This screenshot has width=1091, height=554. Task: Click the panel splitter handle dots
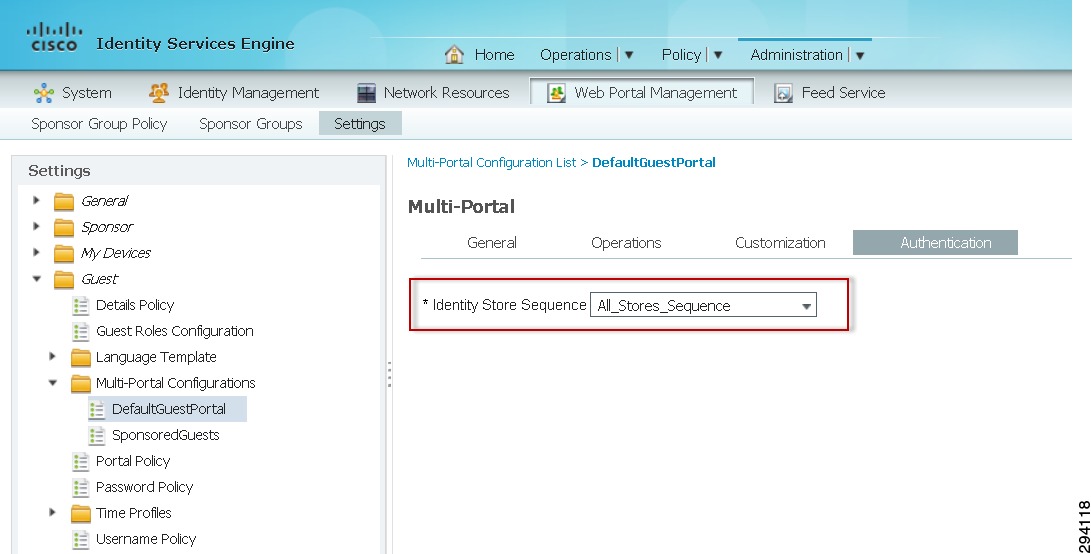(389, 374)
